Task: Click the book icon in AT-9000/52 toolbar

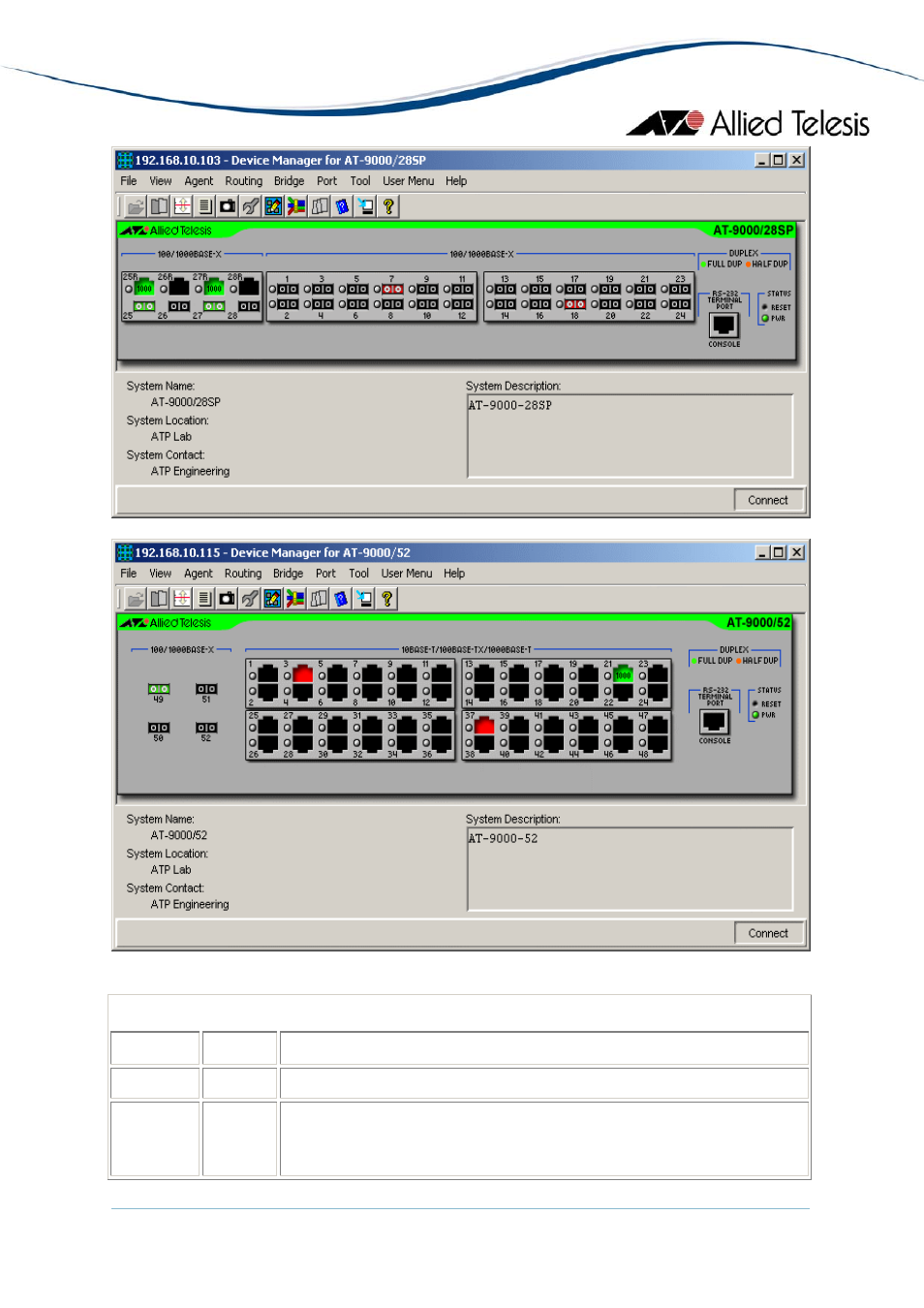Action: (159, 599)
